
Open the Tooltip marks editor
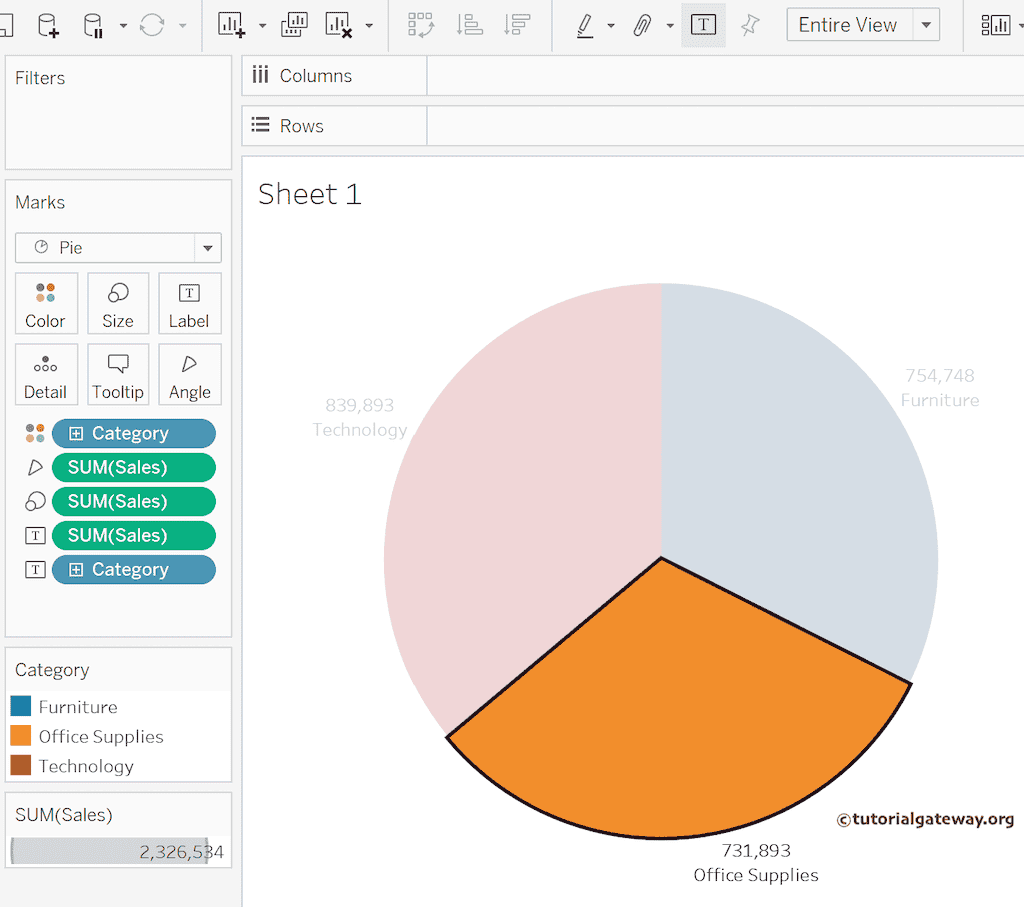[x=118, y=375]
